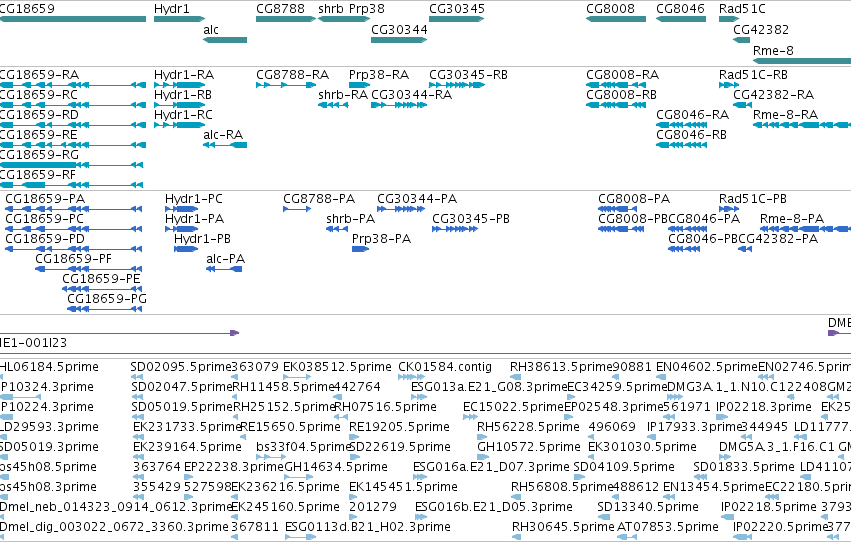This screenshot has height=542, width=851.
Task: Select the ESG013a.E21_G08.3prime EST label
Action: 489,387
